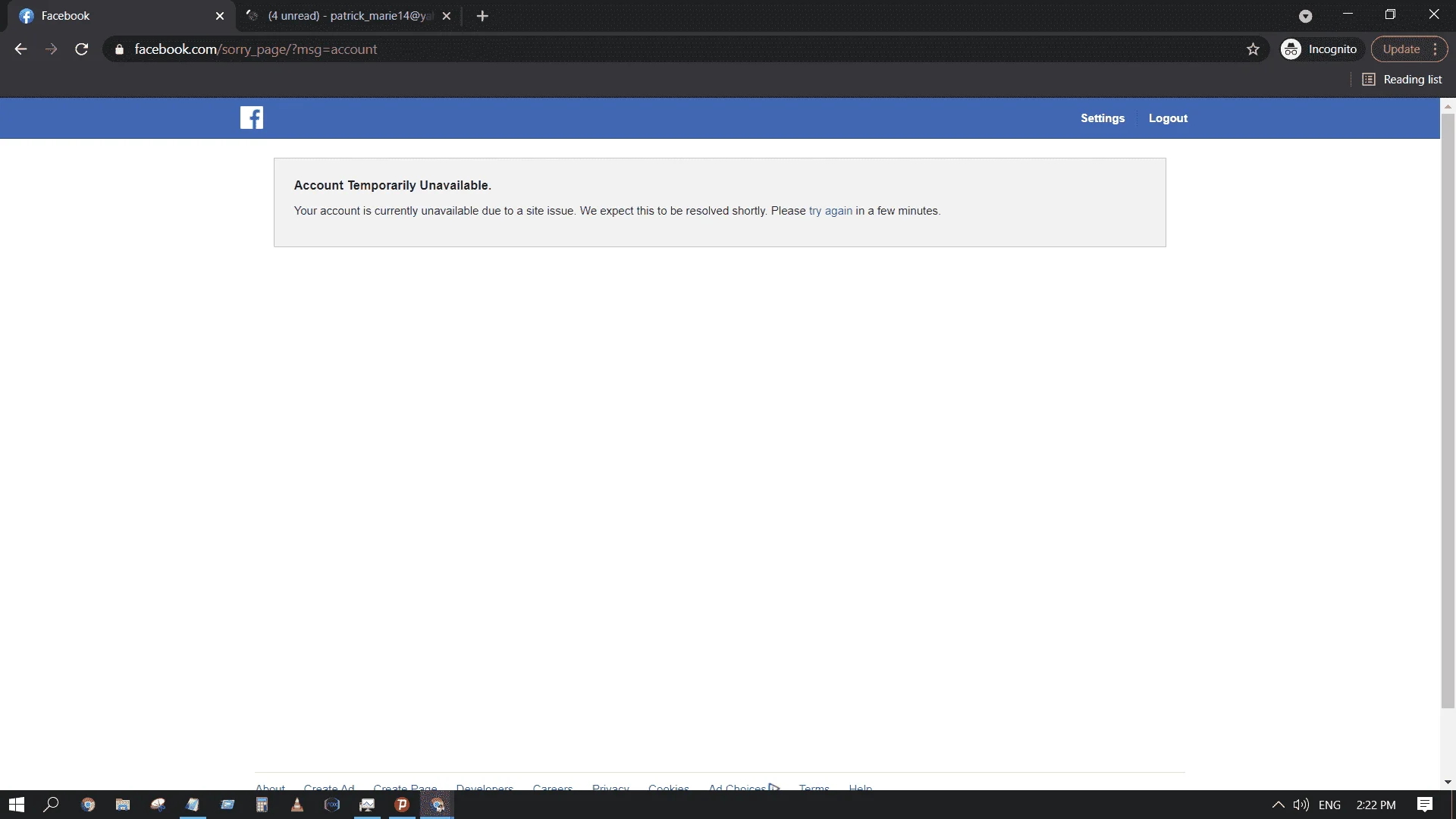This screenshot has height=819, width=1456.
Task: Open the hexagon app icon next to VLC
Action: (332, 805)
